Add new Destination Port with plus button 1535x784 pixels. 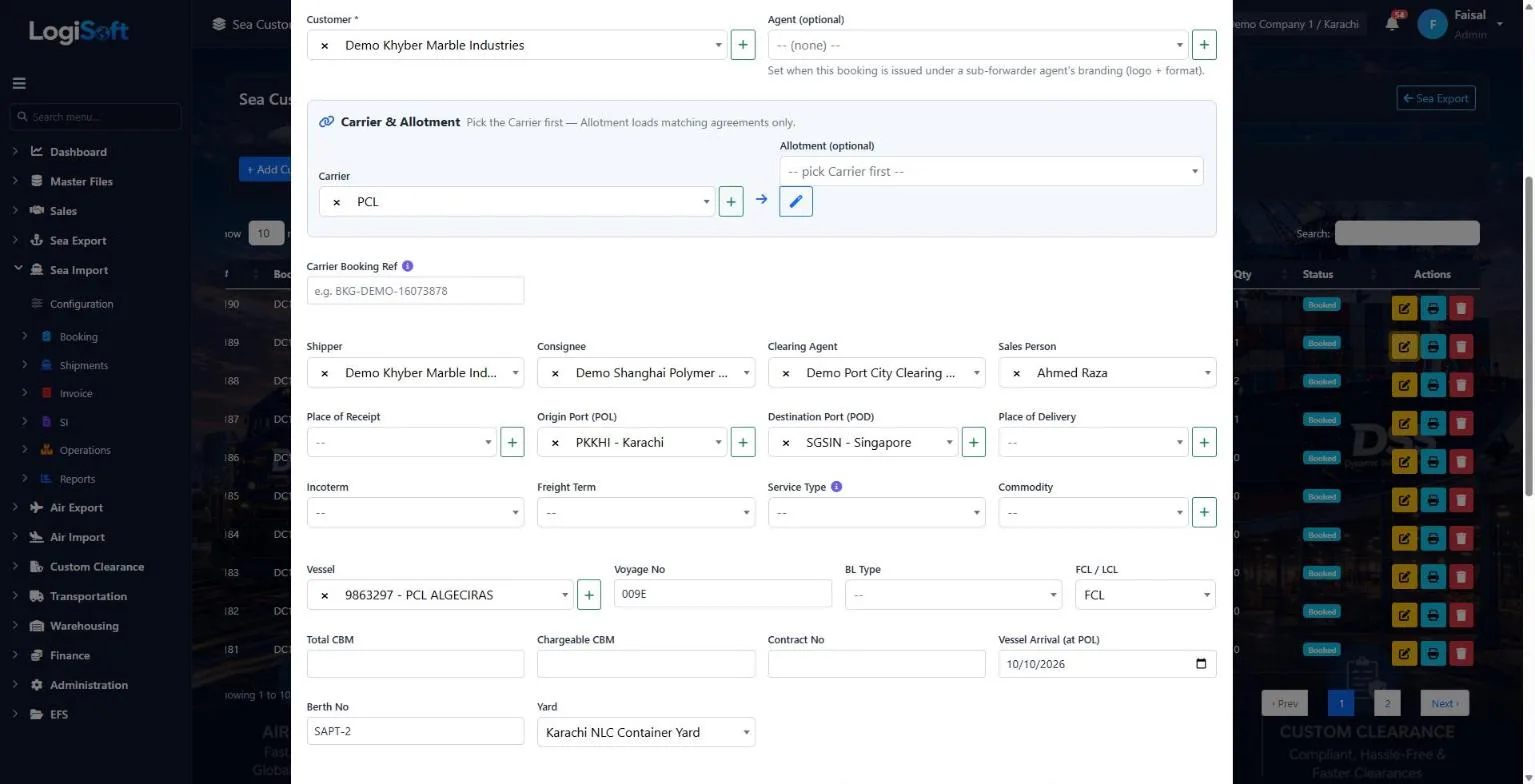974,442
